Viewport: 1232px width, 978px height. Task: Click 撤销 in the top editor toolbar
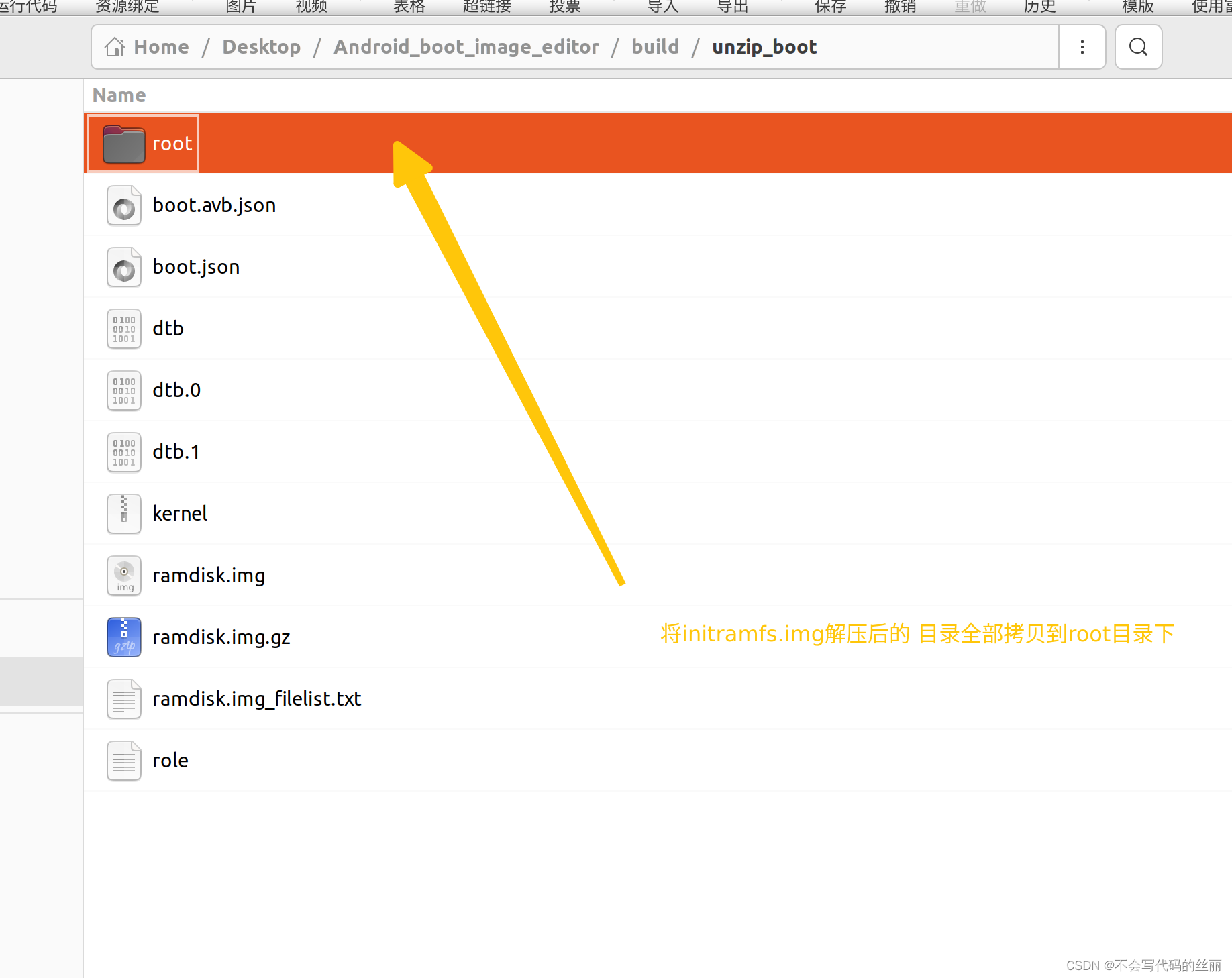point(901,7)
